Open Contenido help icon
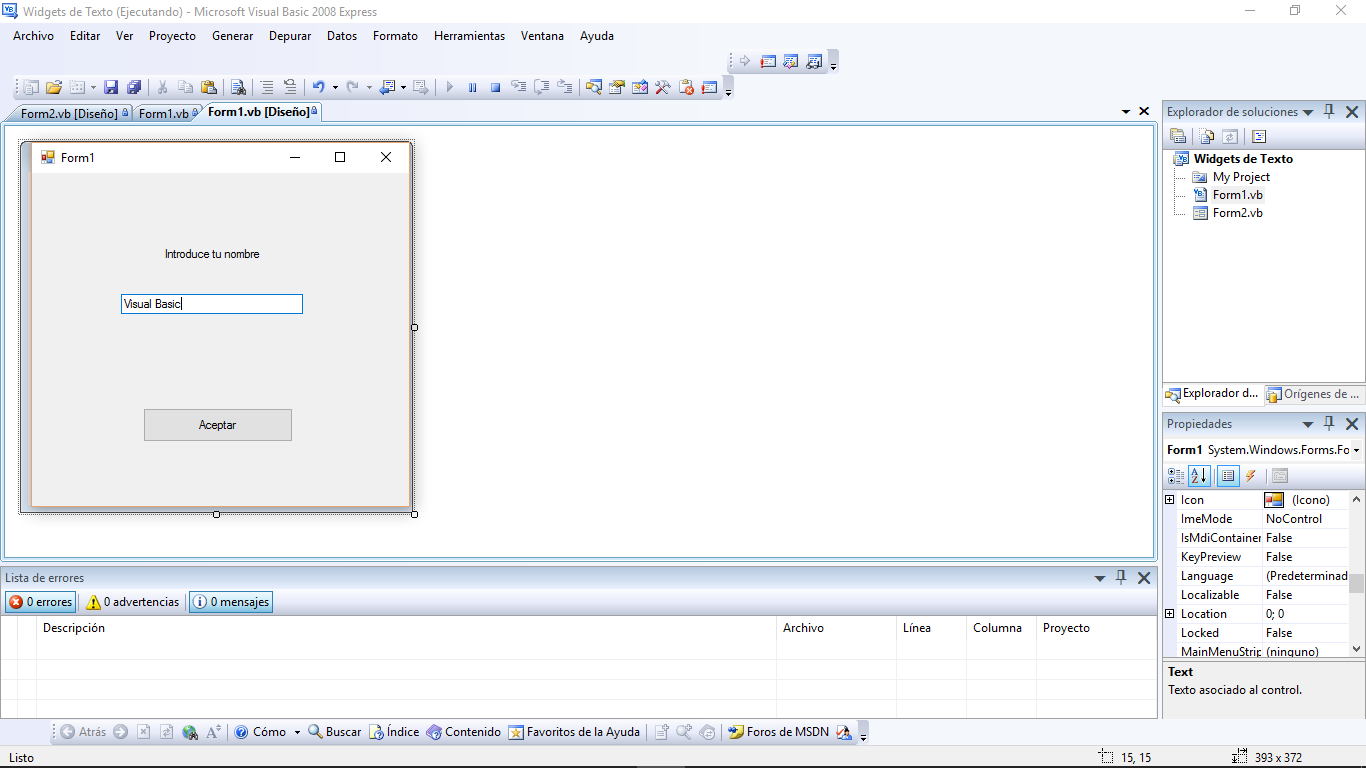Image resolution: width=1366 pixels, height=768 pixels. pos(463,732)
